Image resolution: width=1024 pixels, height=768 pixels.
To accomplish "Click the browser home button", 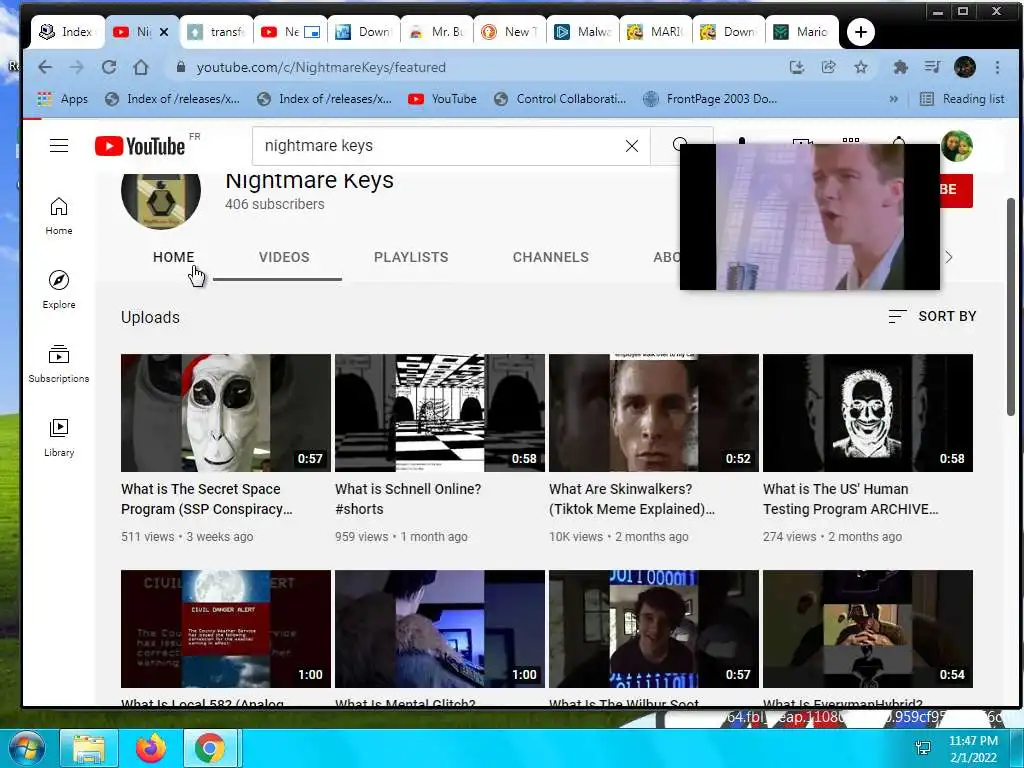I will point(140,67).
